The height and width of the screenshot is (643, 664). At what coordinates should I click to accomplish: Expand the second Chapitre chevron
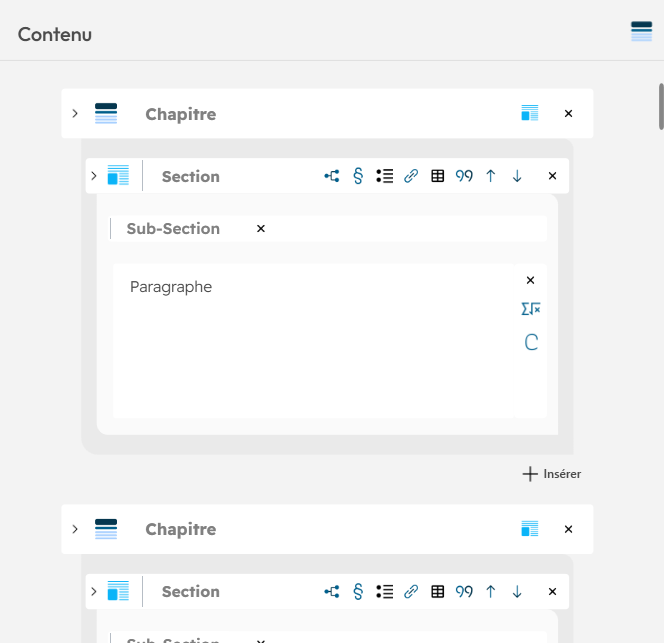click(x=75, y=529)
